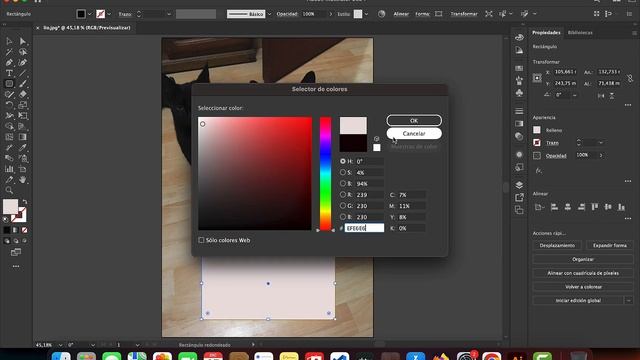Select the Curvature tool

click(x=23, y=62)
